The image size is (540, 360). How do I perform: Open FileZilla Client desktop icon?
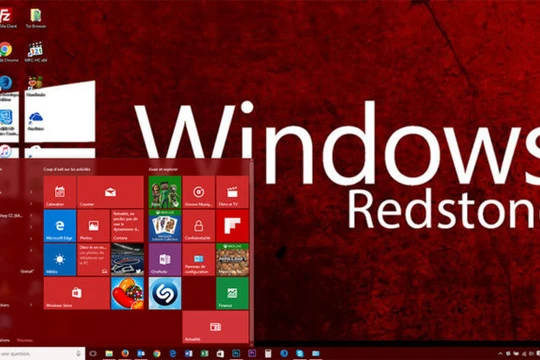pos(6,18)
